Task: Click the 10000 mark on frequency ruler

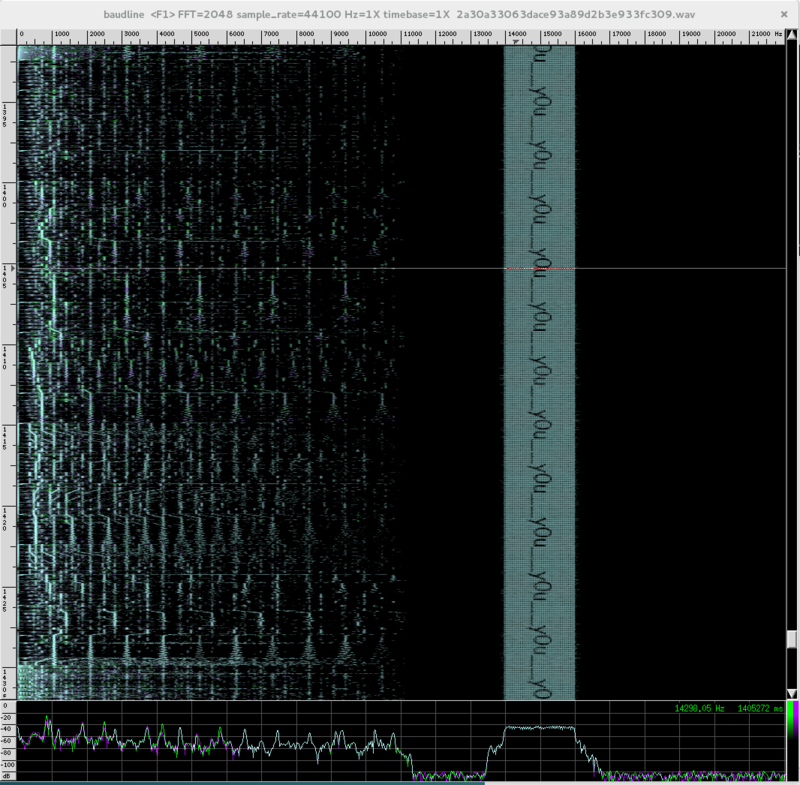Action: 377,34
